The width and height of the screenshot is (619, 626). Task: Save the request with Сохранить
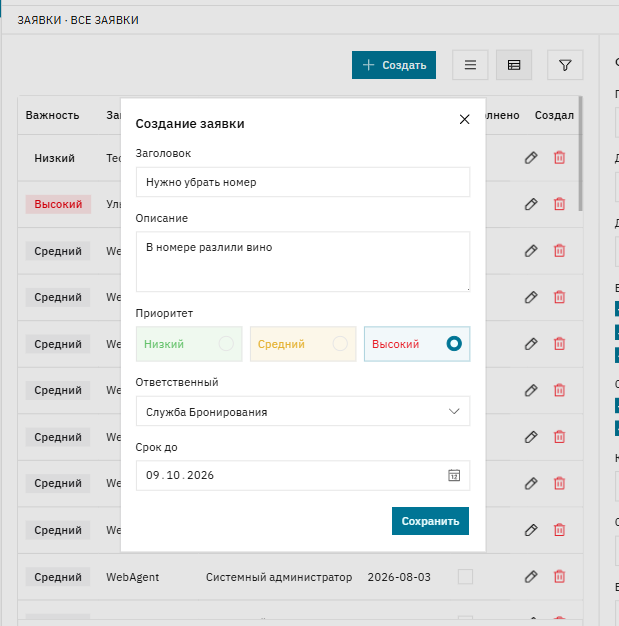[430, 521]
